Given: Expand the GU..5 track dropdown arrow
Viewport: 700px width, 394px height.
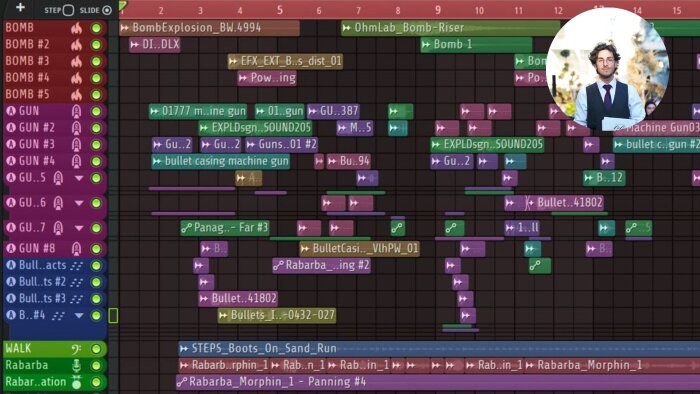Looking at the screenshot, I should [x=79, y=178].
